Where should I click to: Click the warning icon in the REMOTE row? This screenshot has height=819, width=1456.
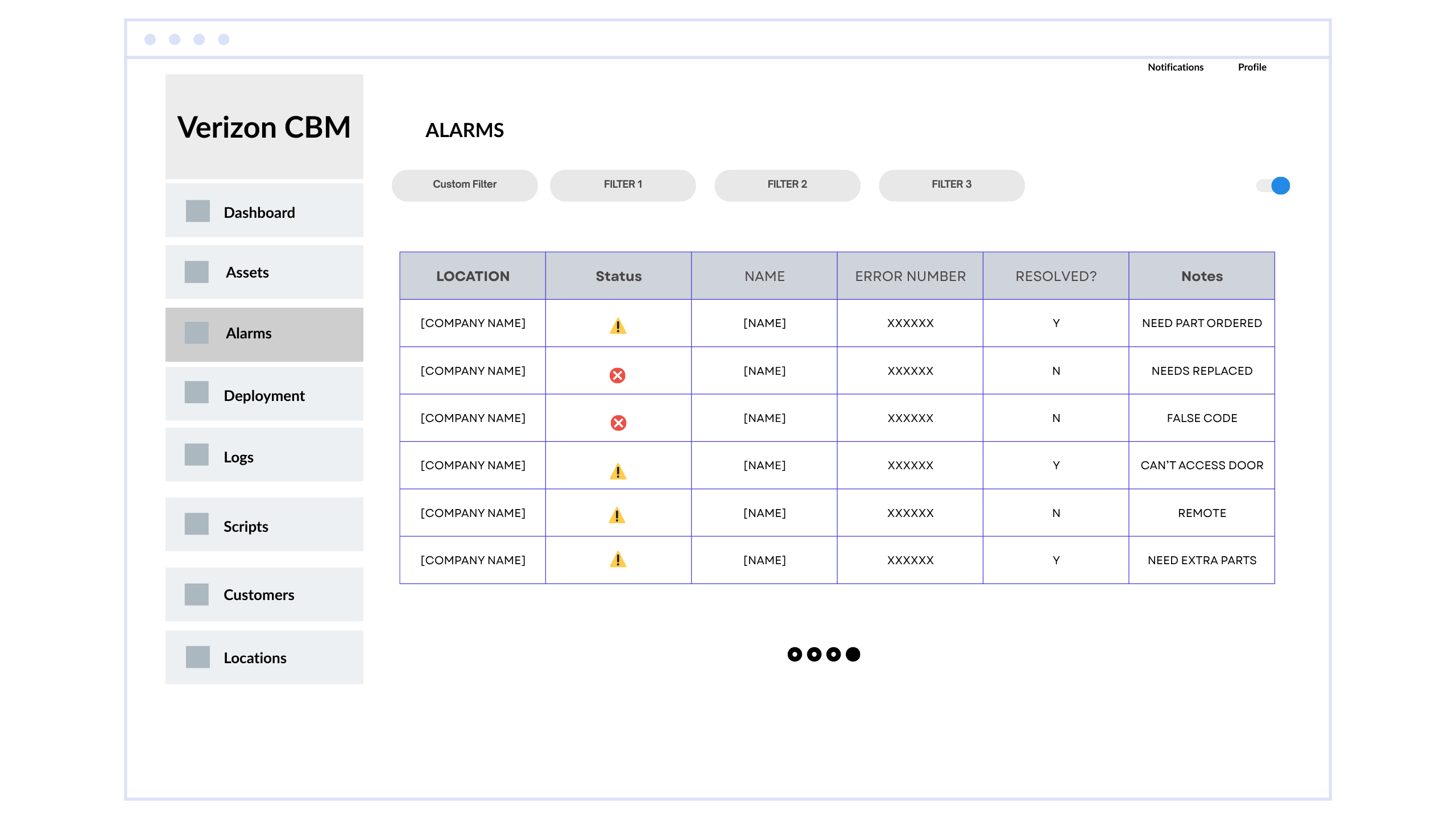617,515
